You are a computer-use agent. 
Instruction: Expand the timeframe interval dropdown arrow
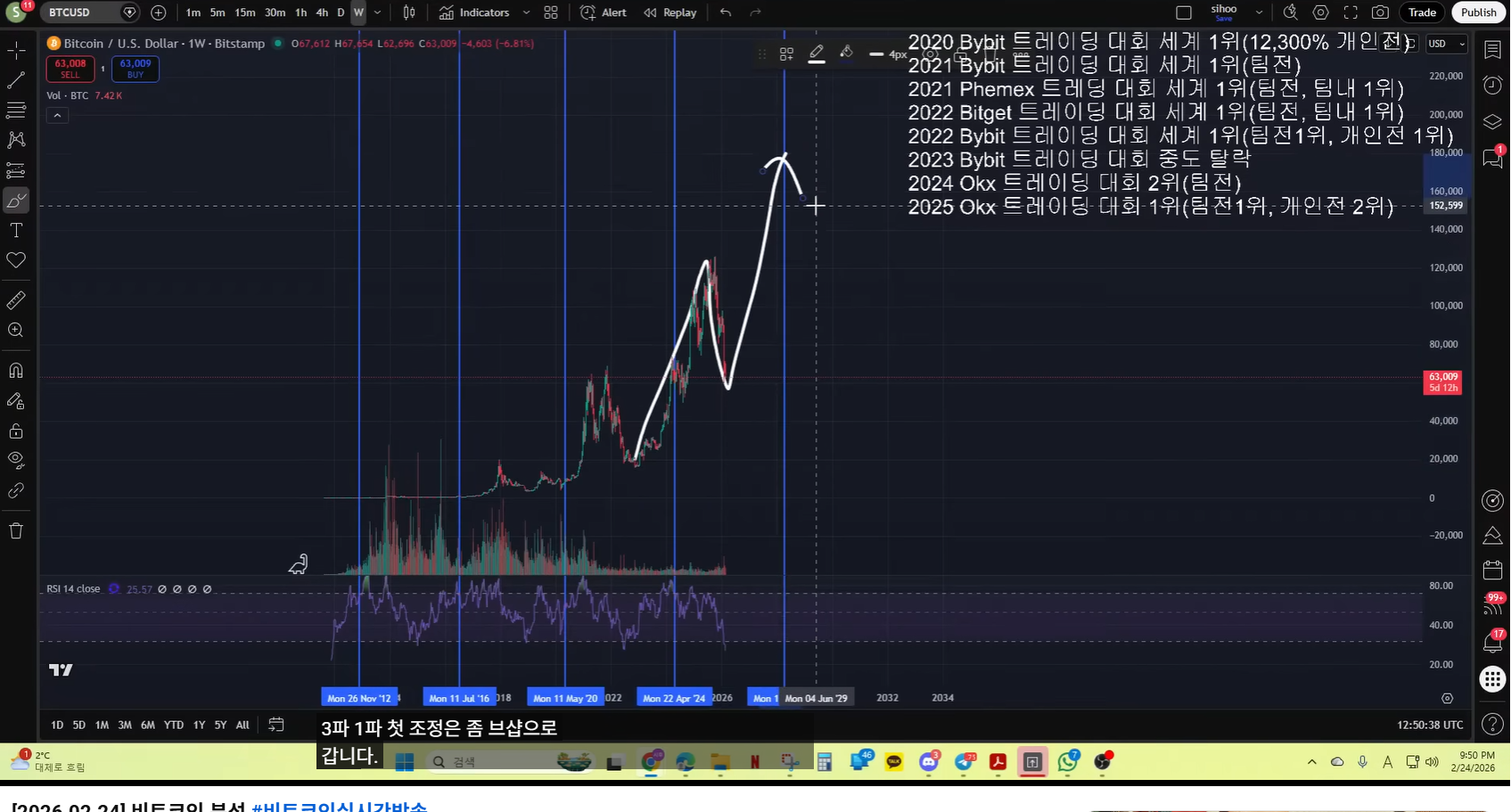(378, 12)
